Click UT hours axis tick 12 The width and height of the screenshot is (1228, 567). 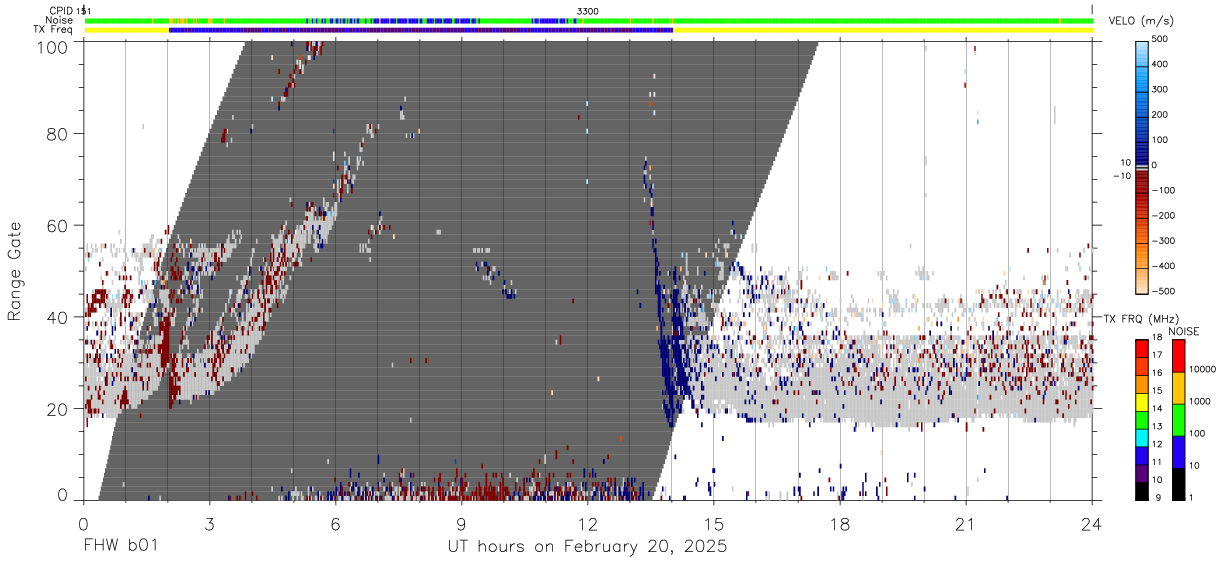point(588,525)
